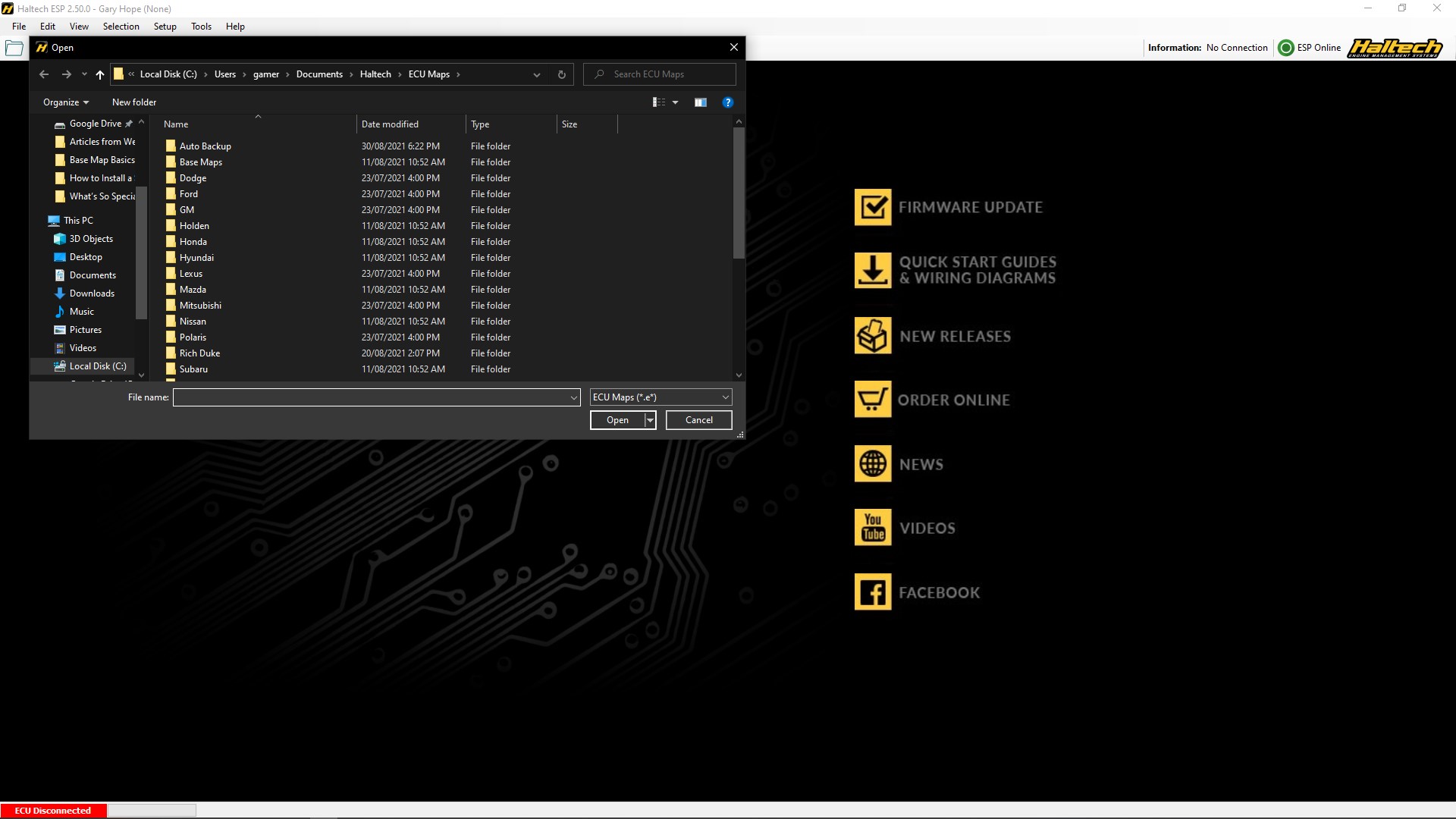Expand the address bar previous locations dropdown
The image size is (1456, 819).
coord(537,74)
